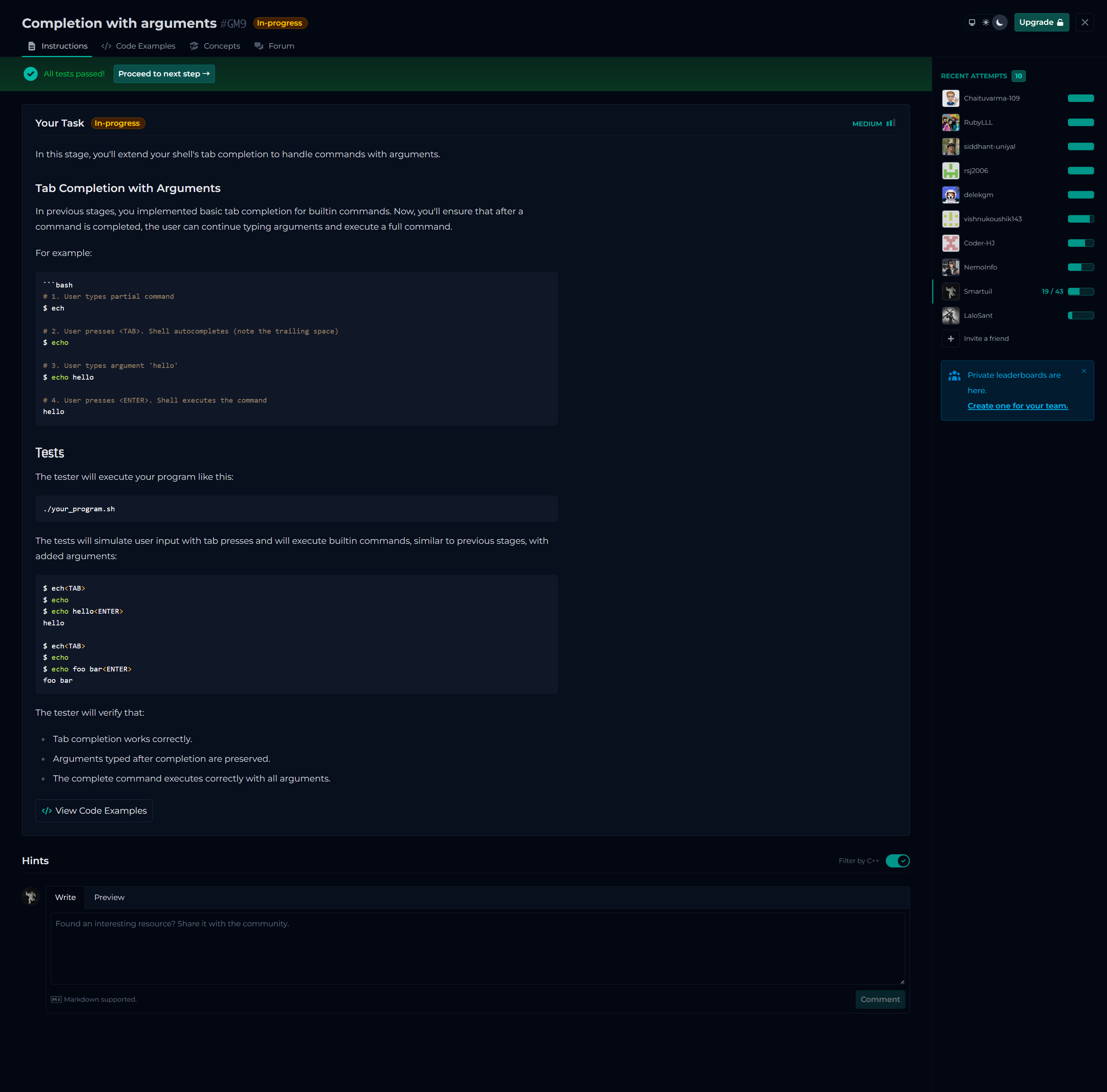Image resolution: width=1107 pixels, height=1092 pixels.
Task: Click View Code Examples button
Action: click(94, 810)
